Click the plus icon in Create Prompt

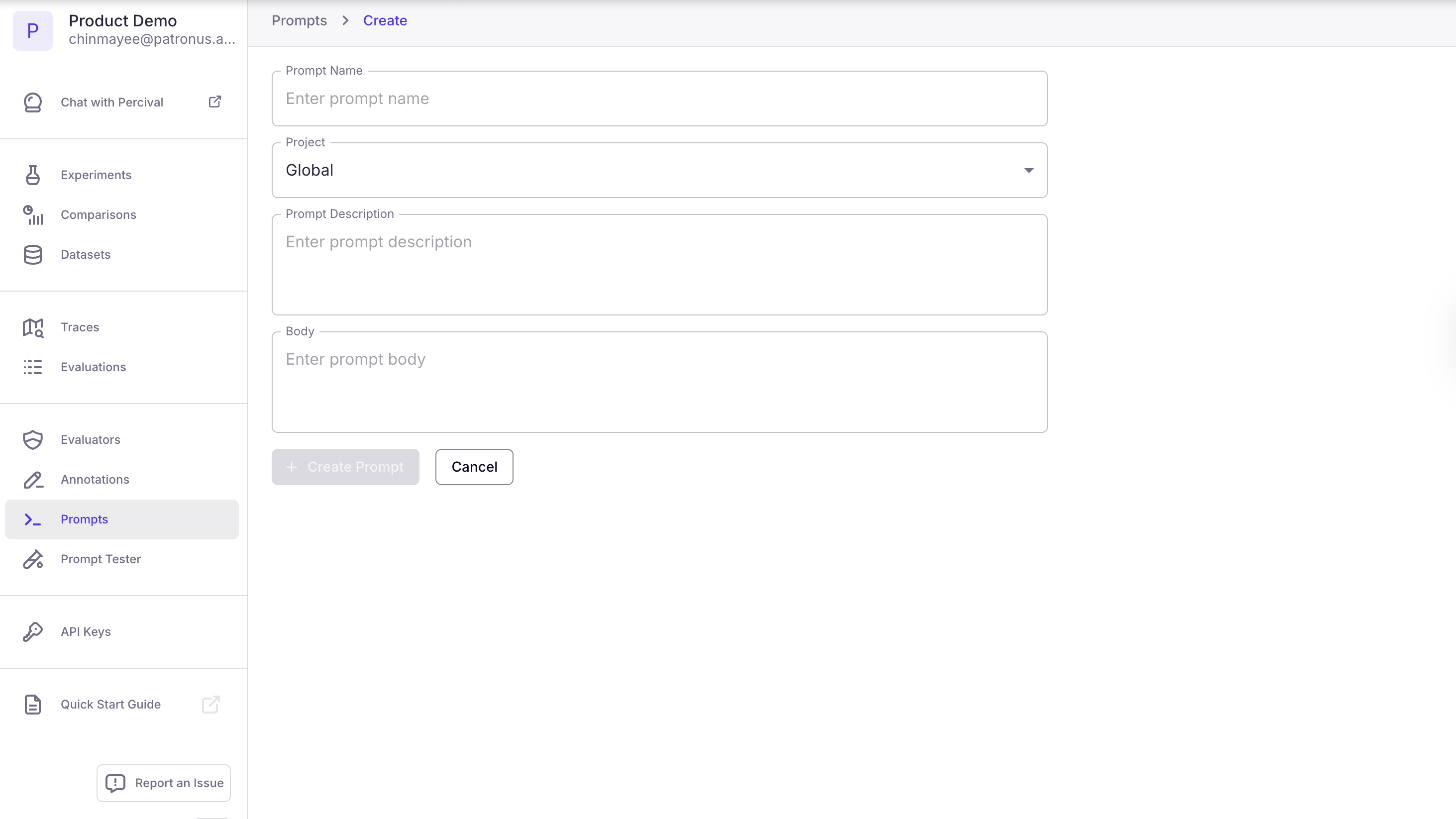[x=292, y=467]
